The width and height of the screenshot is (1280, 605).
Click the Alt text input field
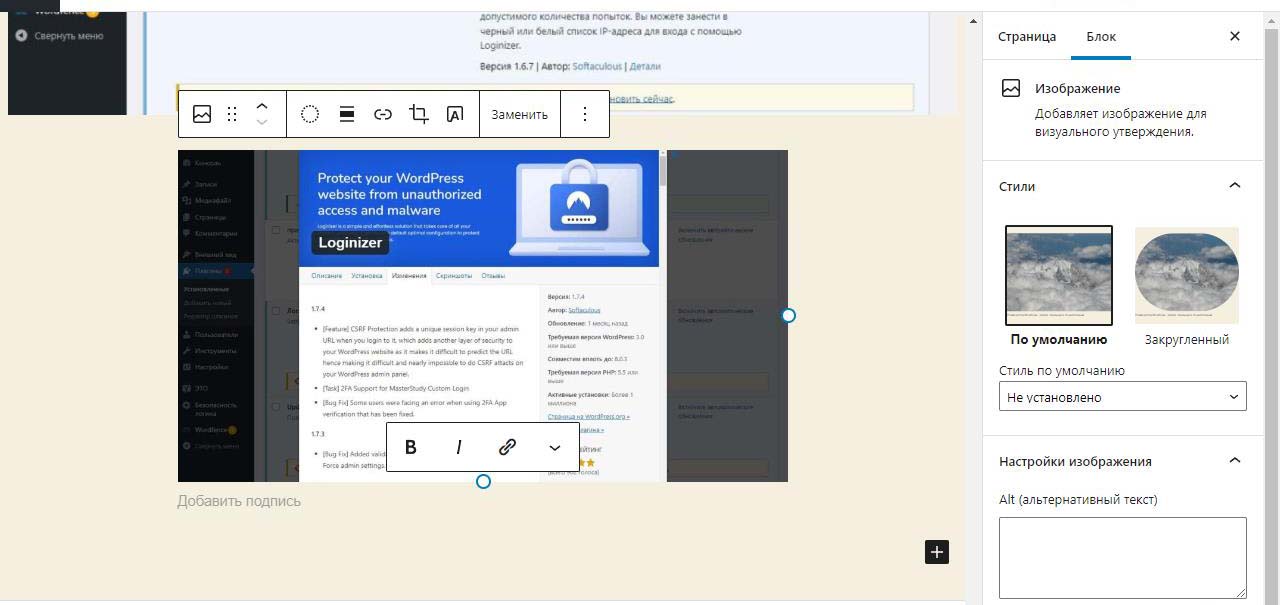(1122, 557)
